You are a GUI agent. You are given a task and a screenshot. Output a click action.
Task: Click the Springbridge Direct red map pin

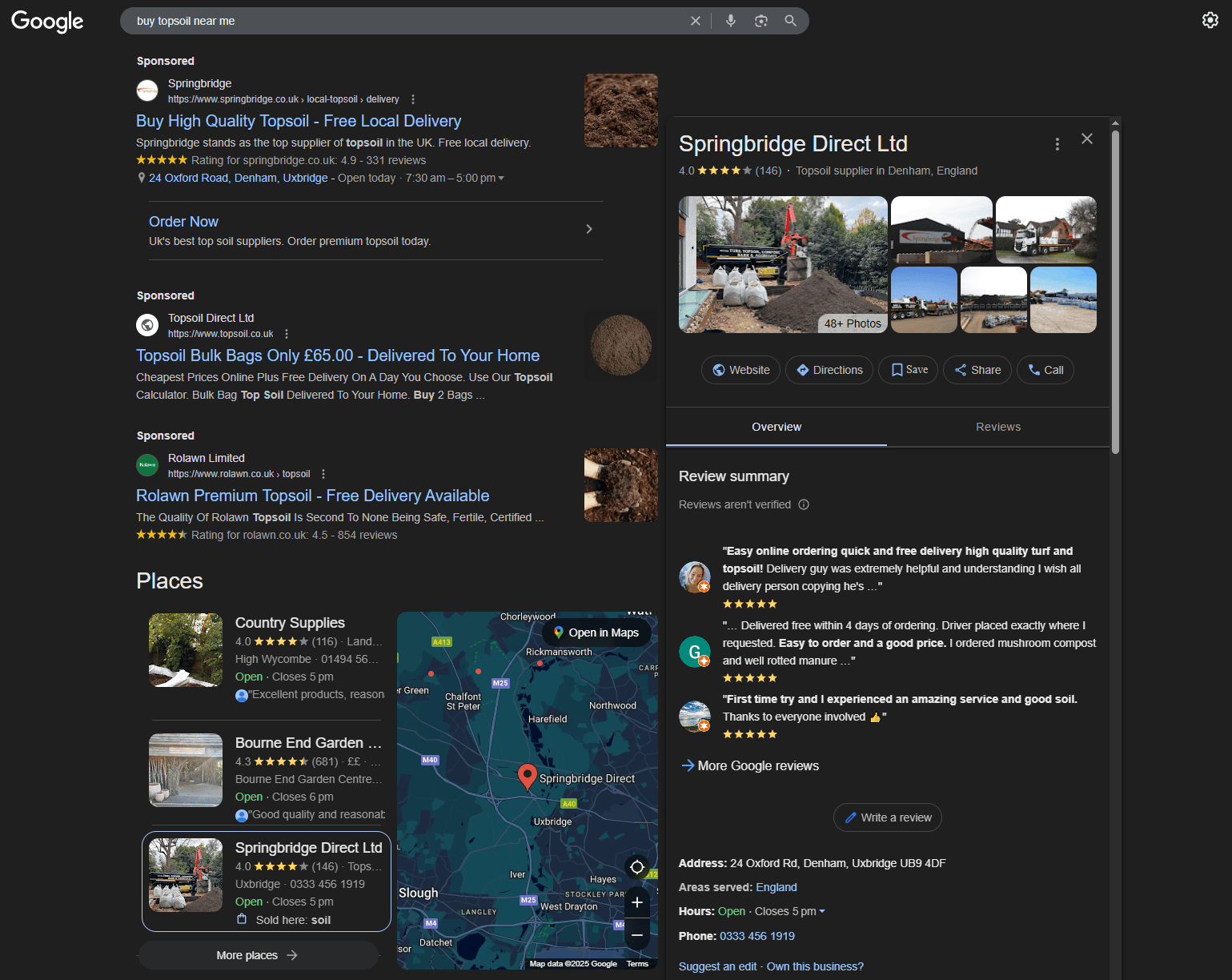tap(527, 776)
